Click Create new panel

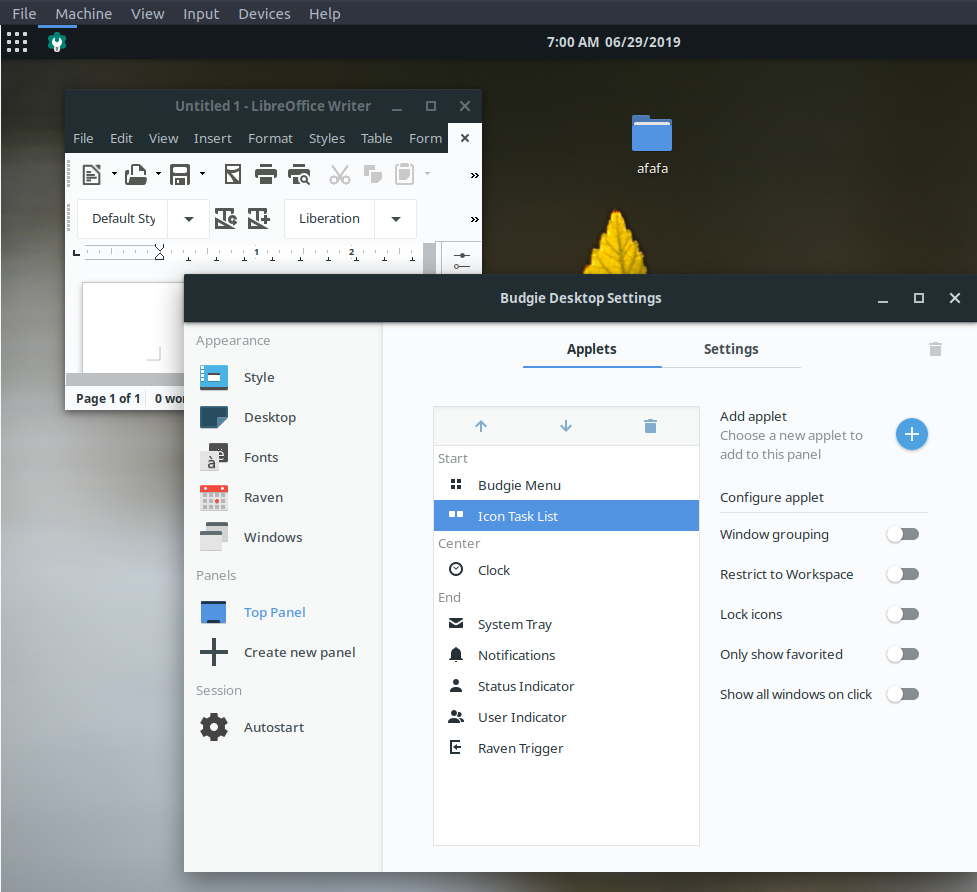[x=300, y=652]
